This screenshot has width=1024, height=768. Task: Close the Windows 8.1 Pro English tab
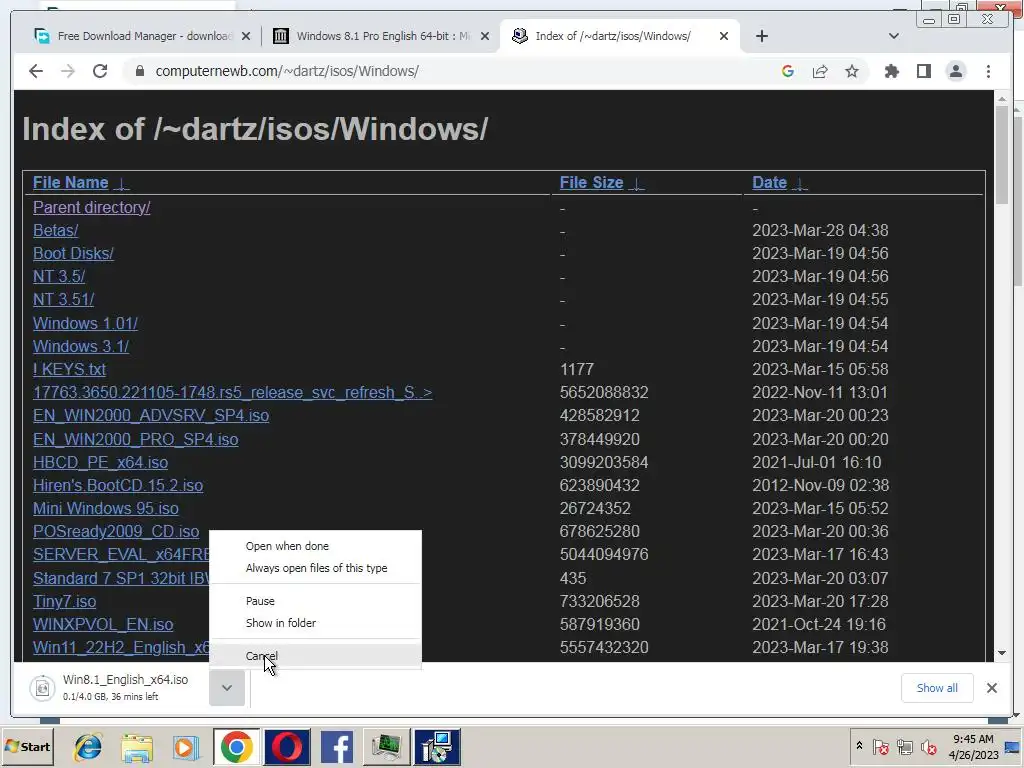pyautogui.click(x=485, y=37)
